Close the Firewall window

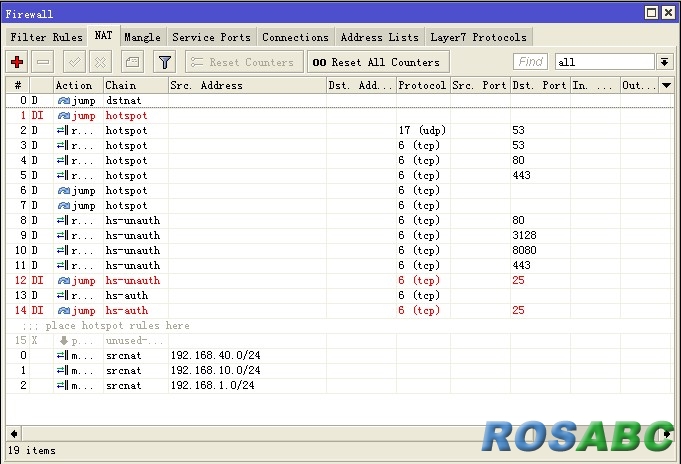(668, 13)
